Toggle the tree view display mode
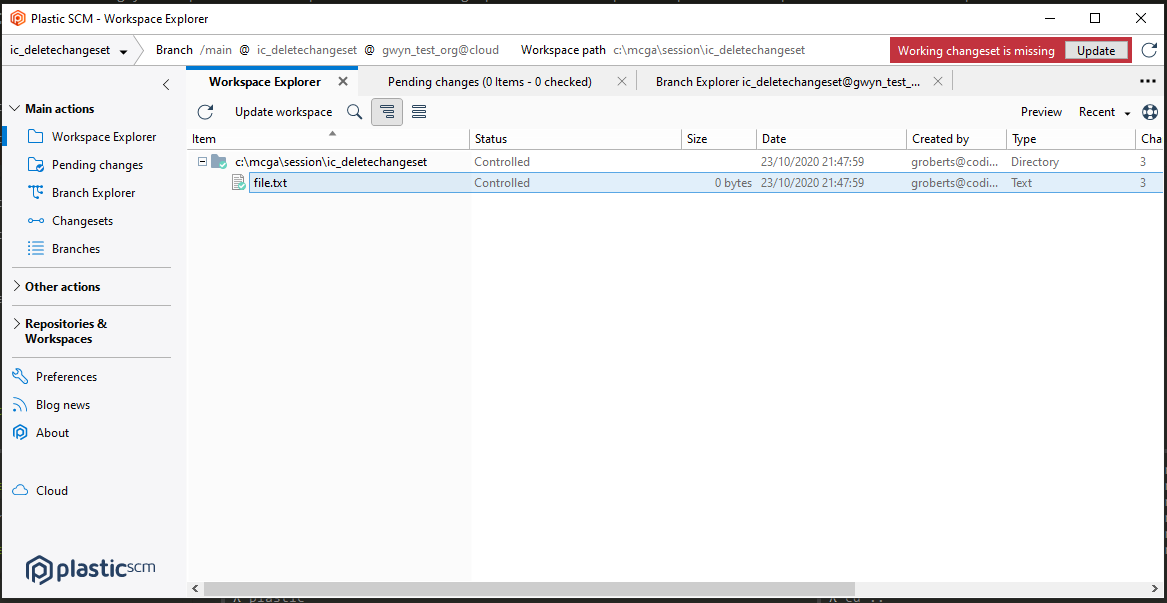This screenshot has height=603, width=1167. pos(387,112)
